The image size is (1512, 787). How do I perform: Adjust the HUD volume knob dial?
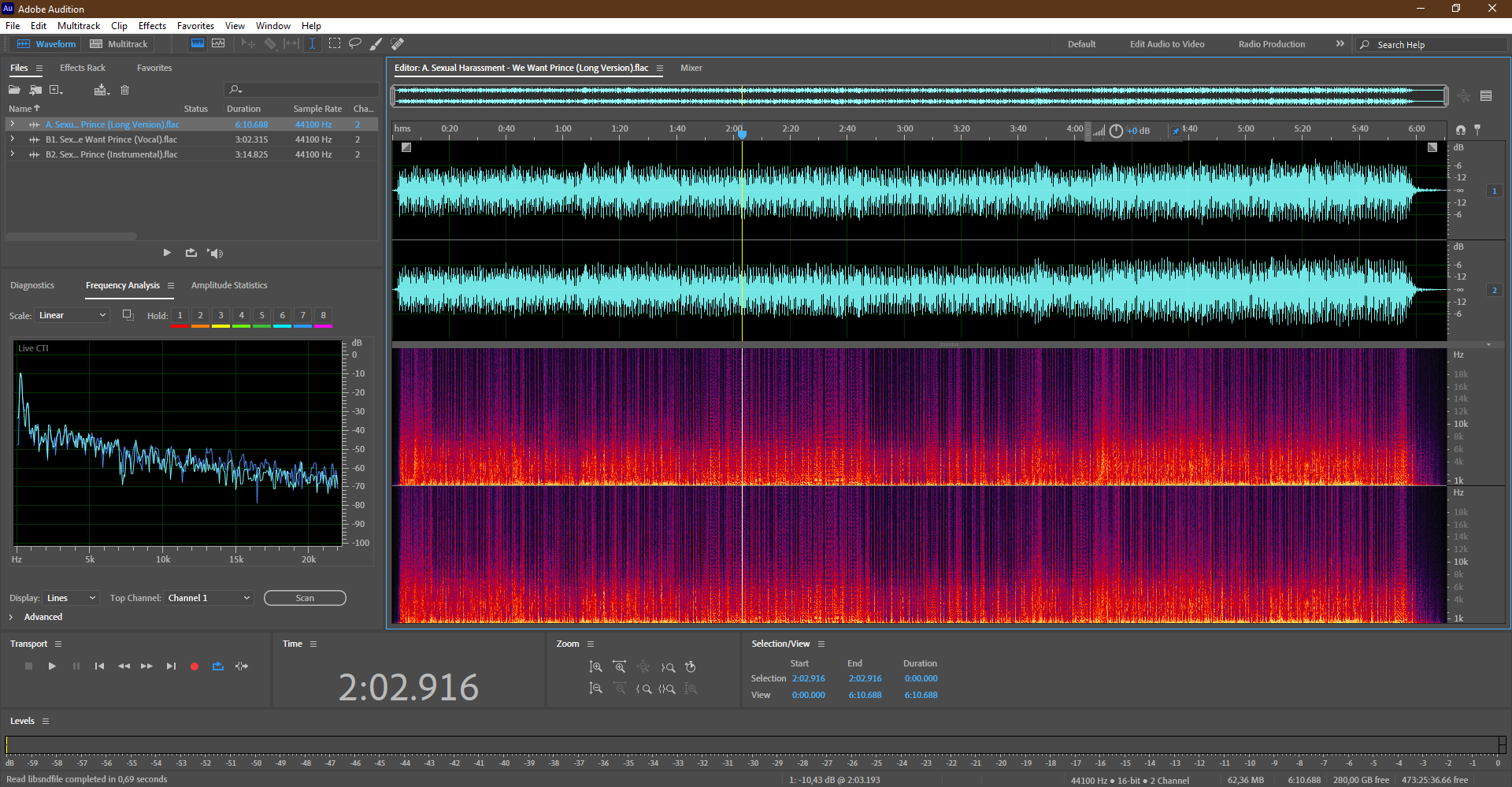pos(1116,131)
